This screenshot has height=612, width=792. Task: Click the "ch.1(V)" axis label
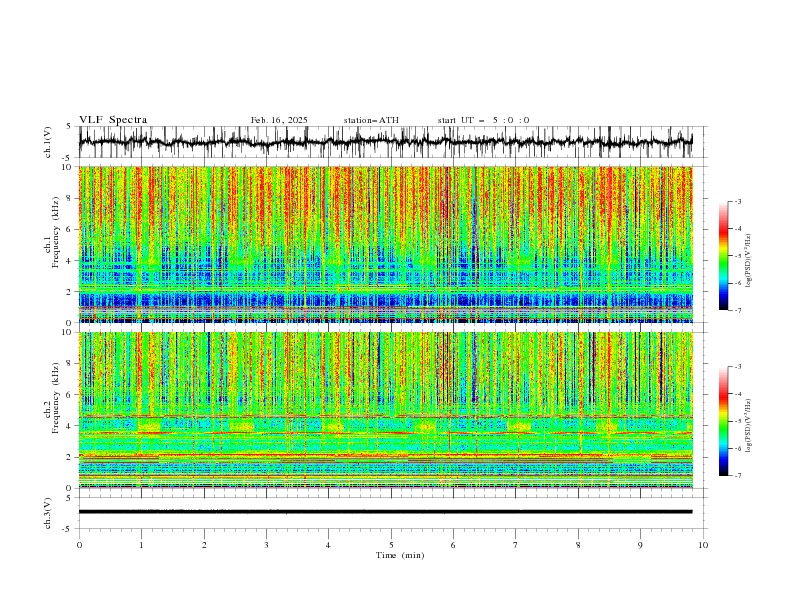coord(47,142)
